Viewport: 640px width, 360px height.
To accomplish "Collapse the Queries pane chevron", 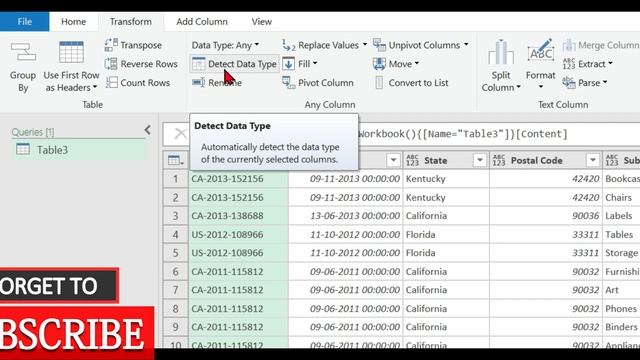I will 147,130.
